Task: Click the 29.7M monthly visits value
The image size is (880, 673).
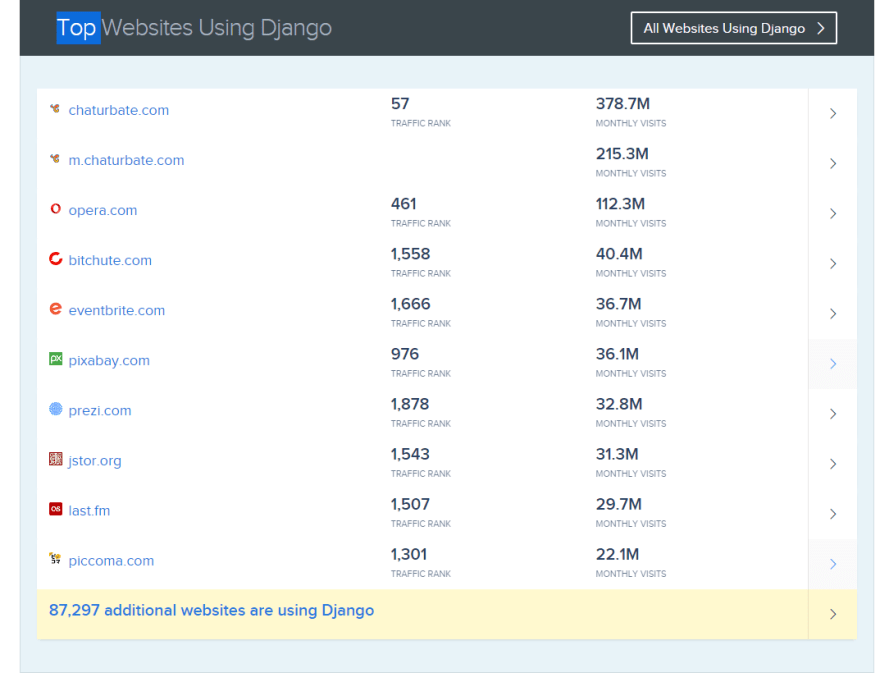Action: (x=618, y=504)
